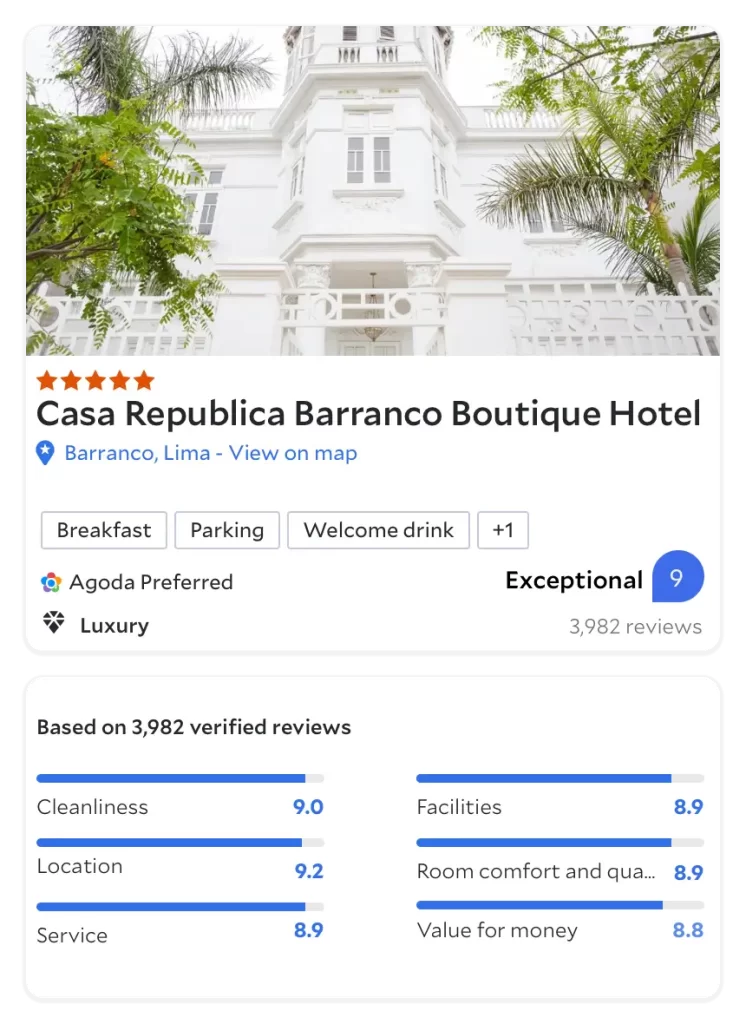This screenshot has width=746, height=1024.
Task: Click the truncated Room comfort and quality label
Action: click(536, 872)
